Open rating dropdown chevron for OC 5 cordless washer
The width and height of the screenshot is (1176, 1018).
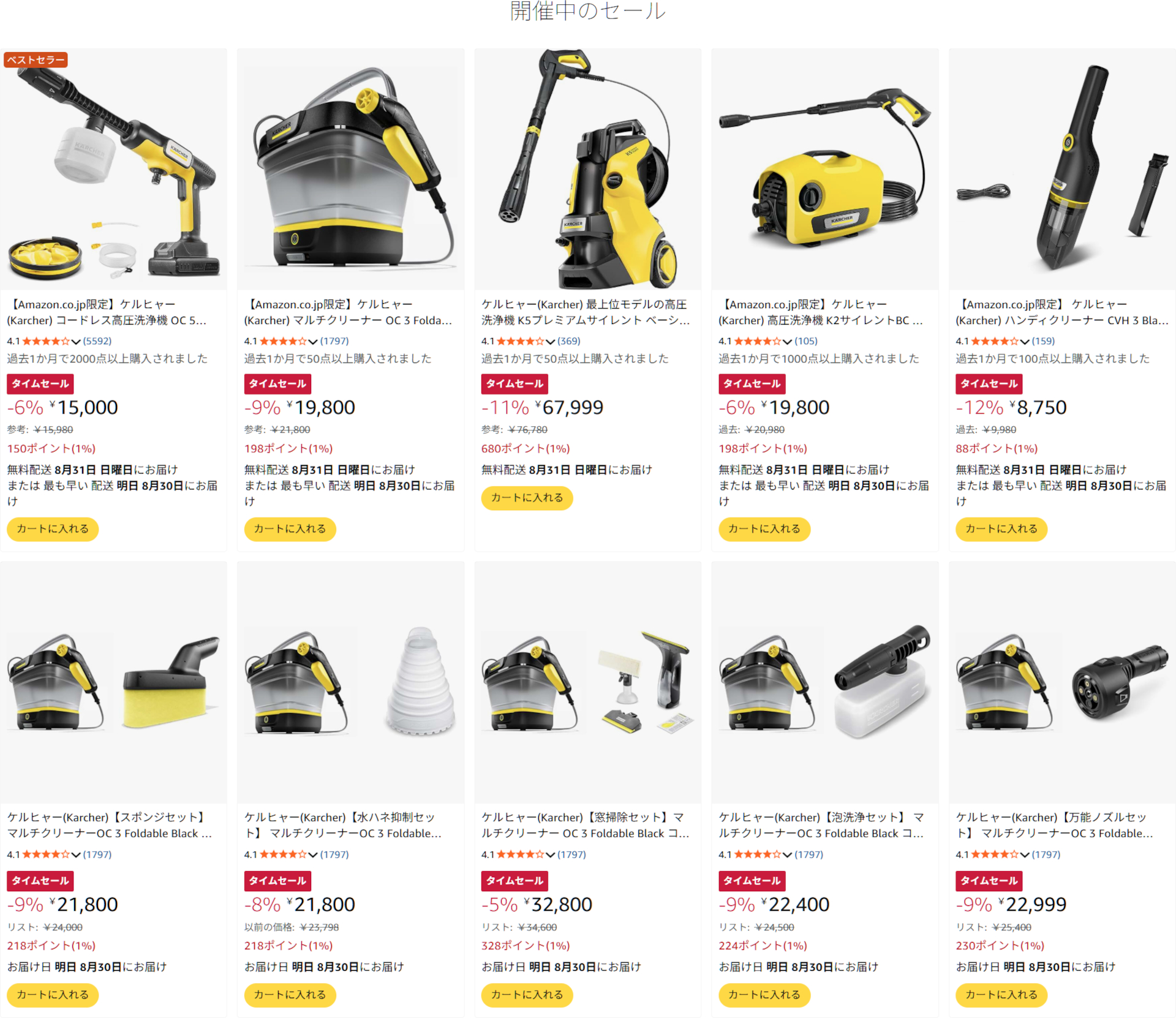point(76,341)
